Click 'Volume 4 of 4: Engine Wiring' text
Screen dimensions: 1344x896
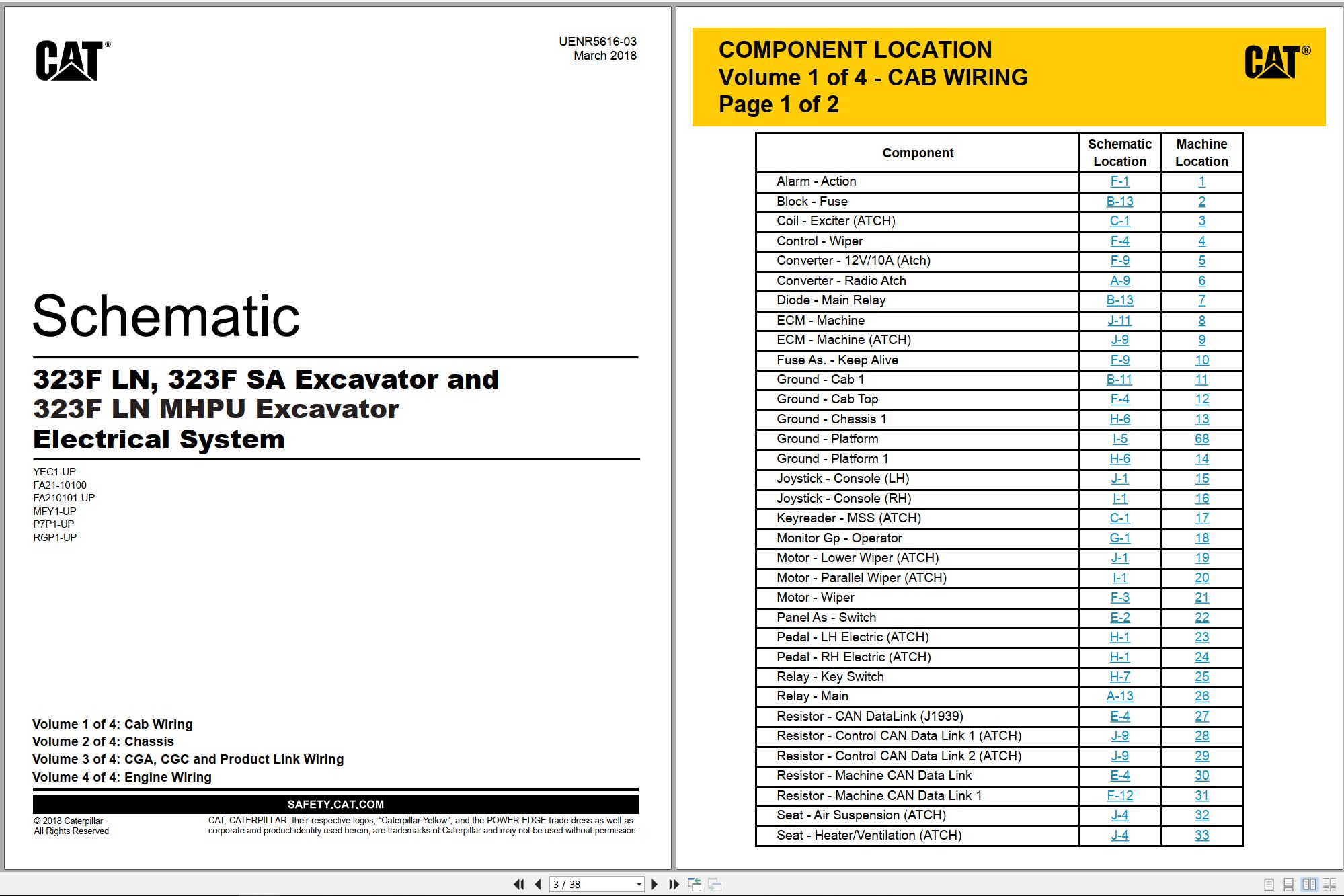click(122, 777)
